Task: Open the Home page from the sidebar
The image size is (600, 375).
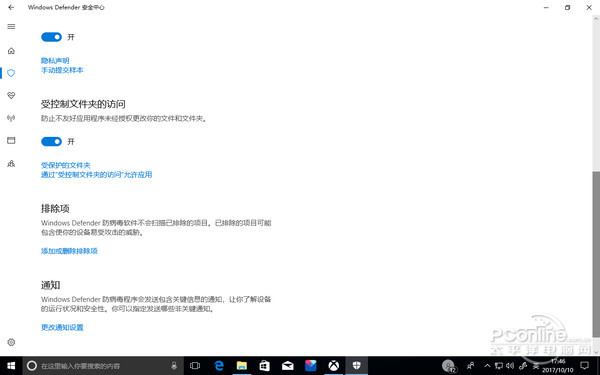Action: [x=11, y=51]
